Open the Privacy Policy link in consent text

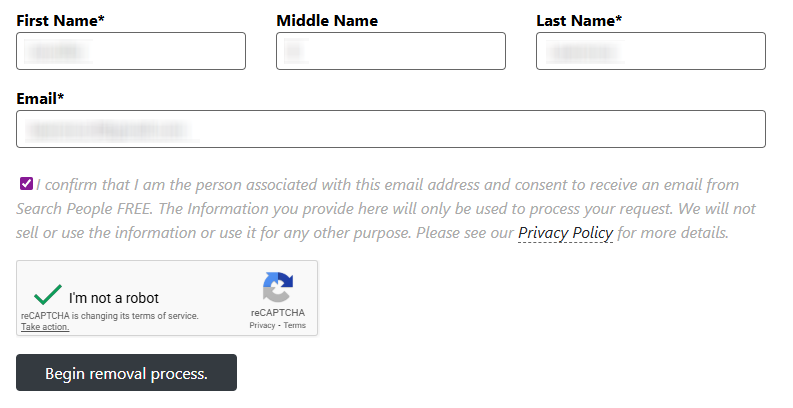point(565,233)
